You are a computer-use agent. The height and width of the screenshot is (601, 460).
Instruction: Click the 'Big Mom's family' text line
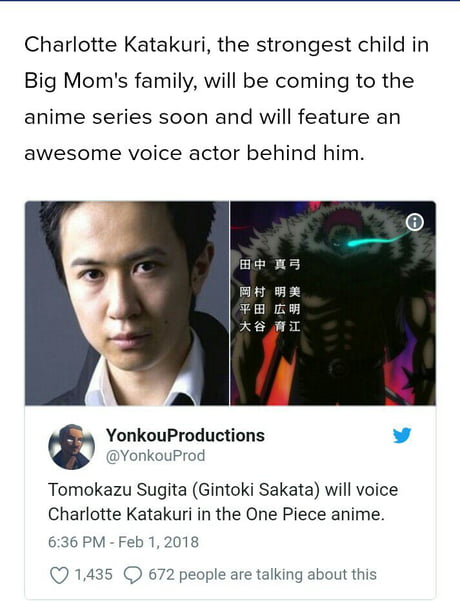[x=219, y=81]
